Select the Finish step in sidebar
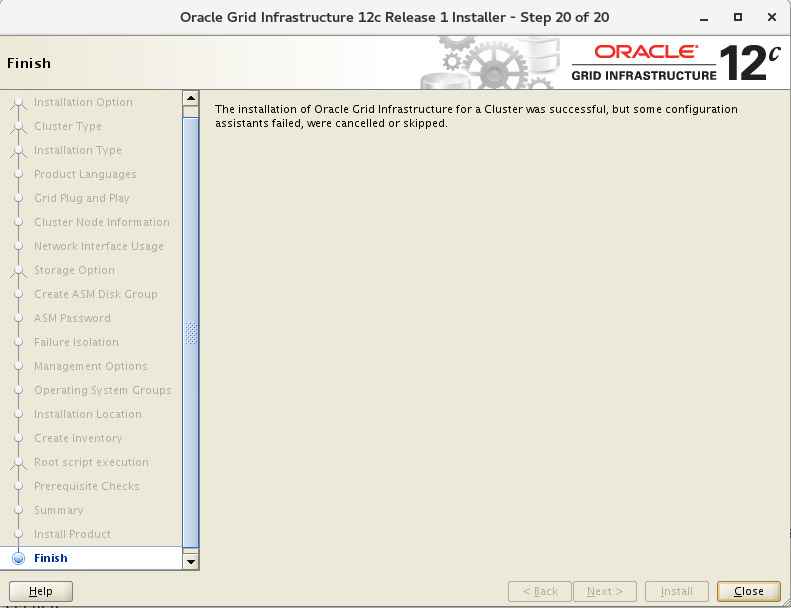This screenshot has width=791, height=608. click(51, 558)
